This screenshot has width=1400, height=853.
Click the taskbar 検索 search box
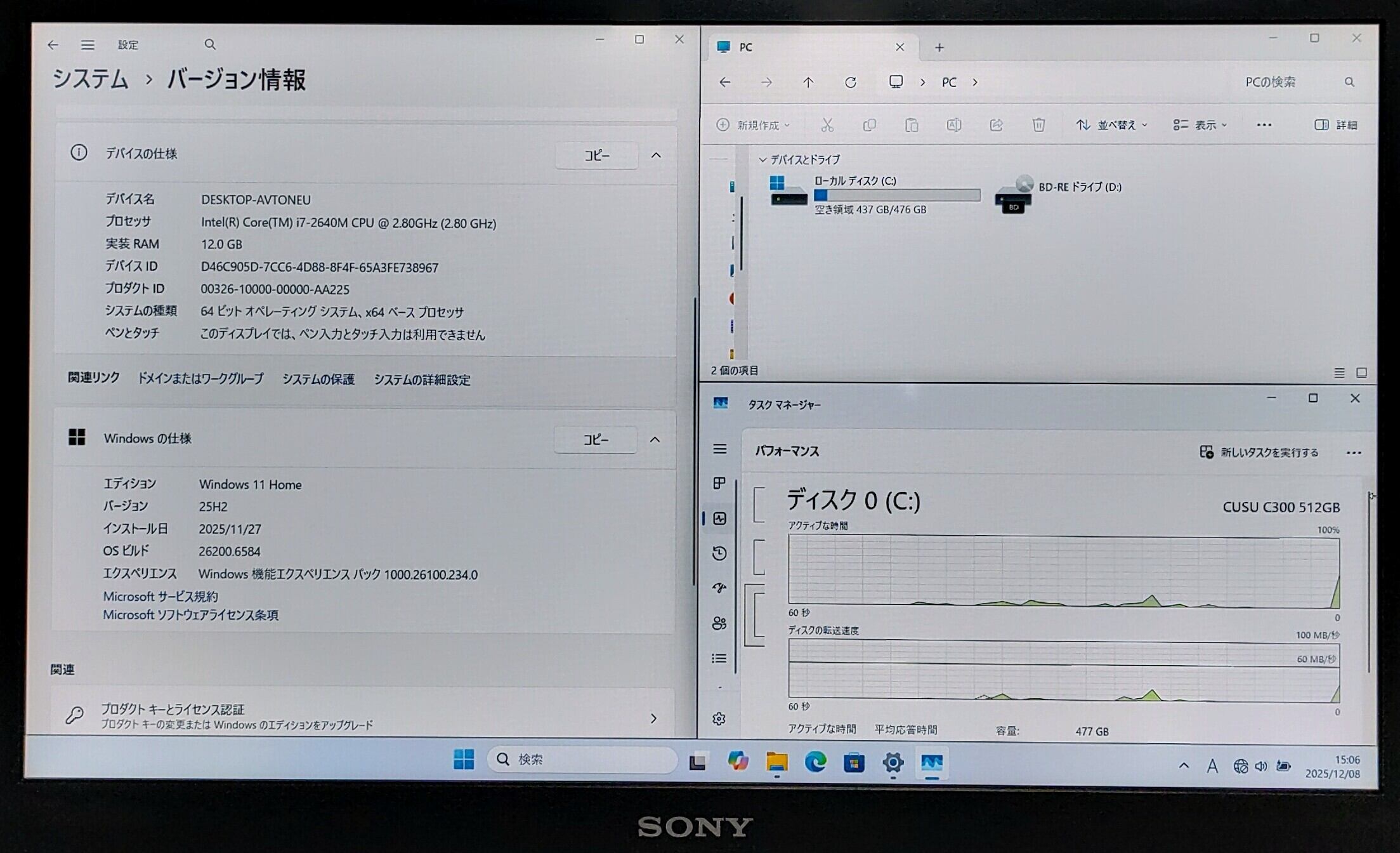click(582, 760)
